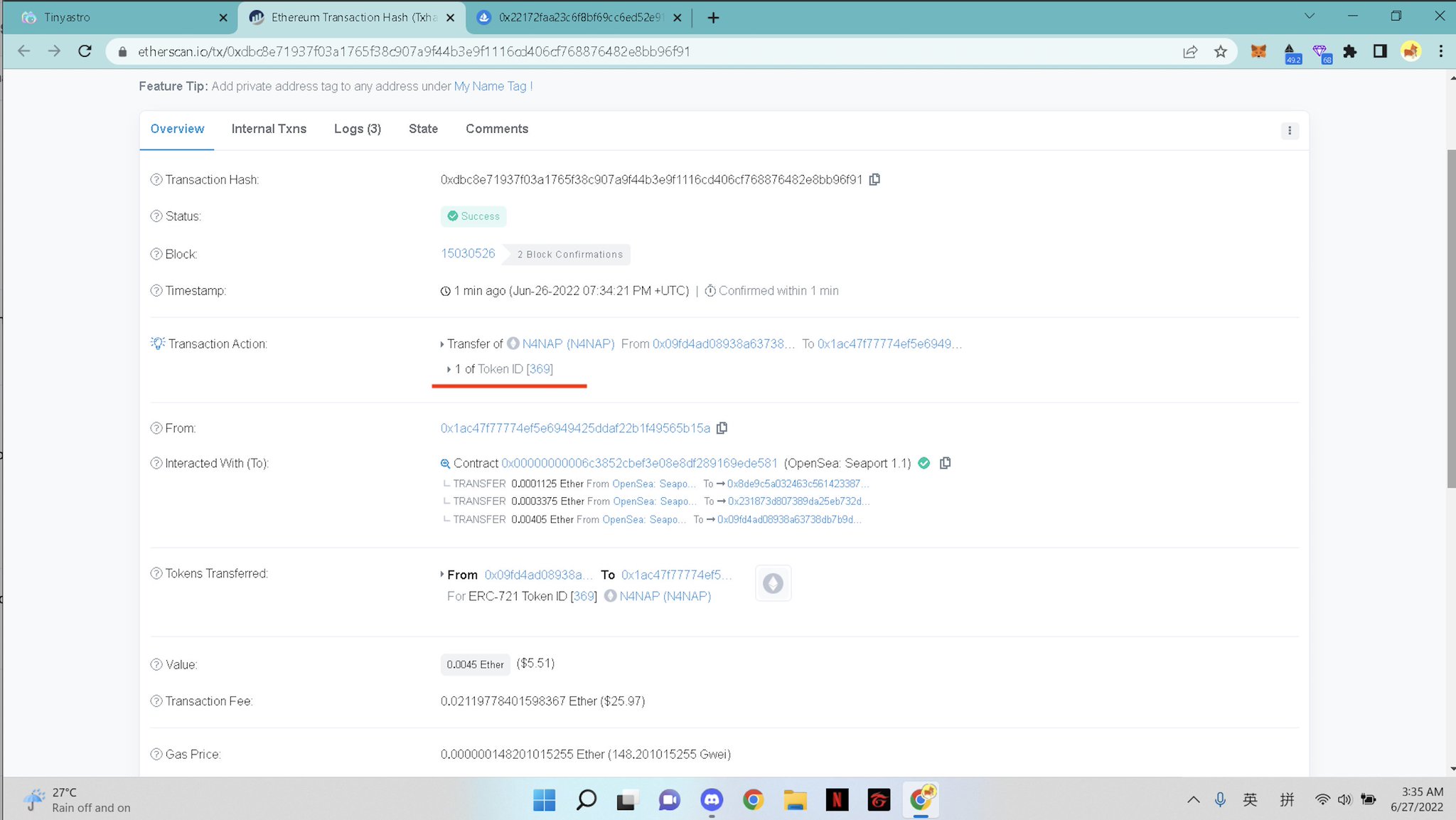Open the N4NAP (N4NAP) token link in Transaction Action
The width and height of the screenshot is (1456, 820).
pos(568,344)
